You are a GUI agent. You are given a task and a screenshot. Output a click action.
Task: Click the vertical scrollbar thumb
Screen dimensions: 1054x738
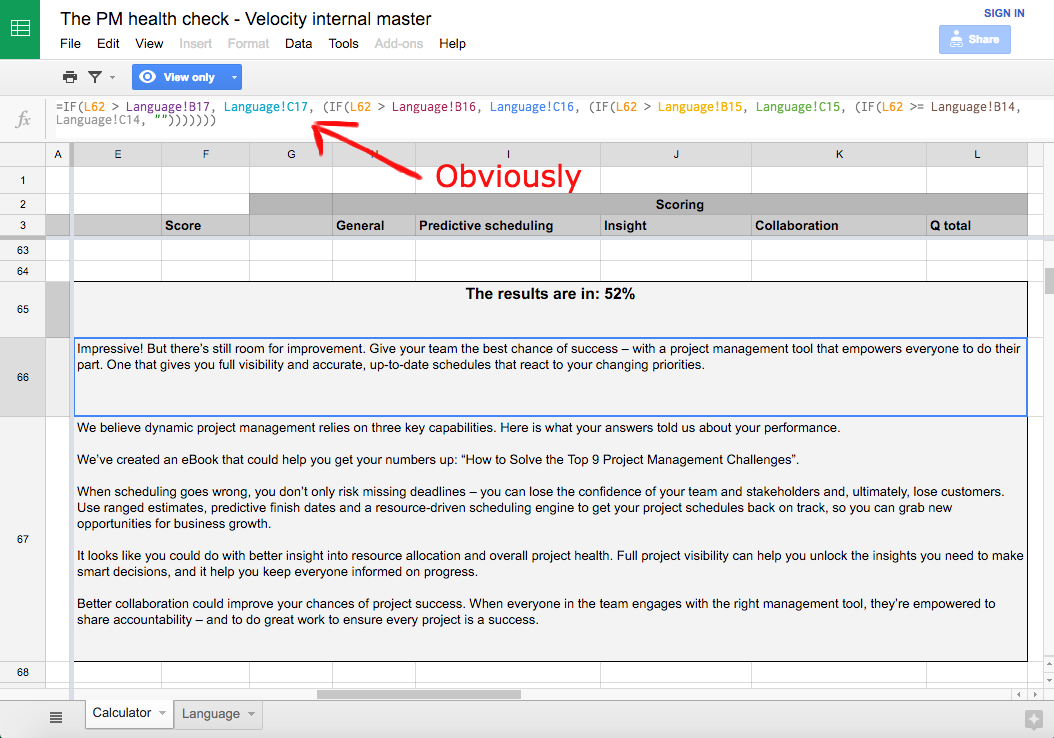(1049, 281)
